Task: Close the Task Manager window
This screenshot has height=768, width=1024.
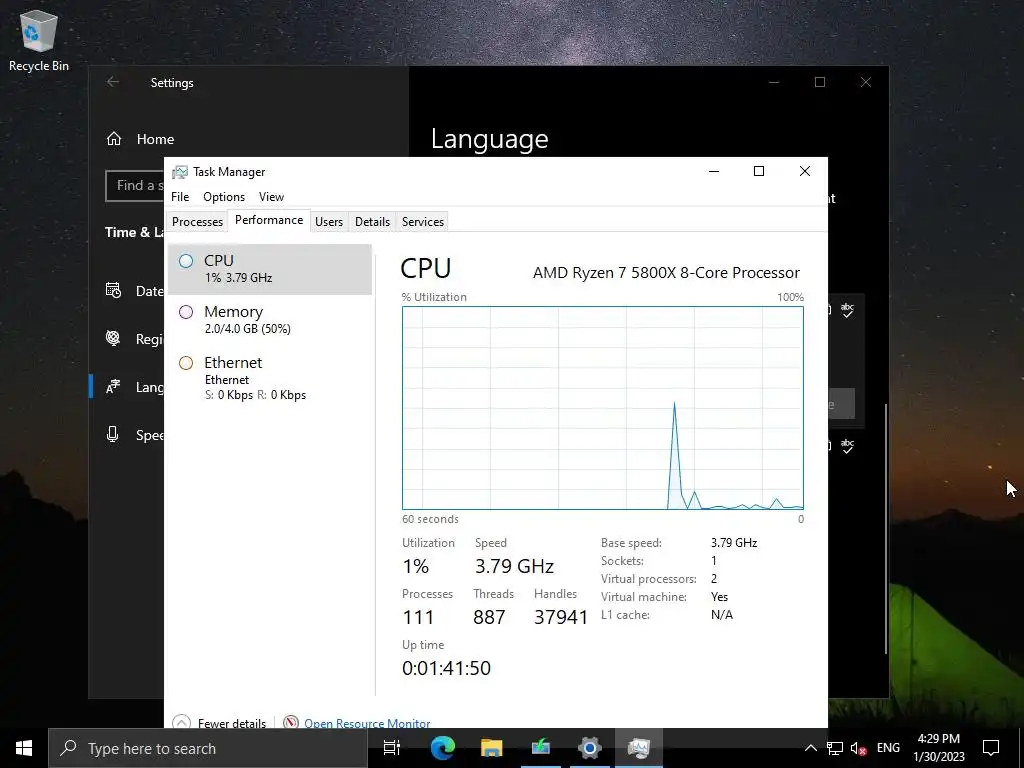Action: 805,171
